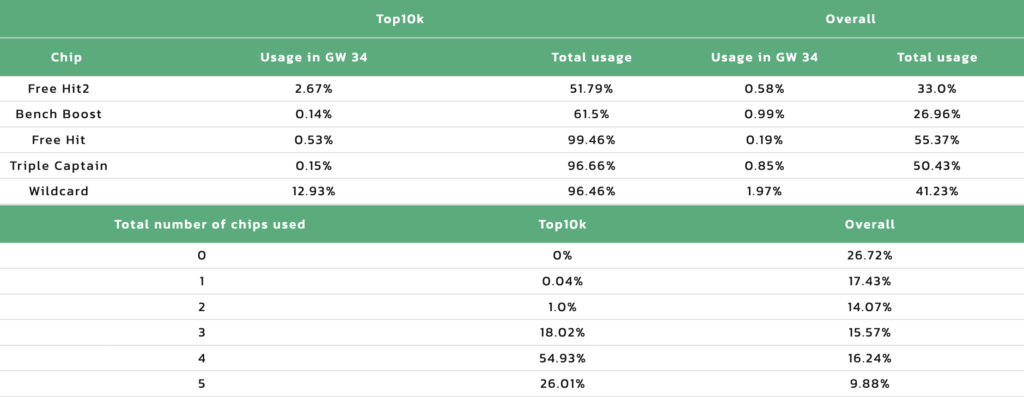
Task: Click Overall Usage in GW 34 header
Action: pyautogui.click(x=764, y=57)
